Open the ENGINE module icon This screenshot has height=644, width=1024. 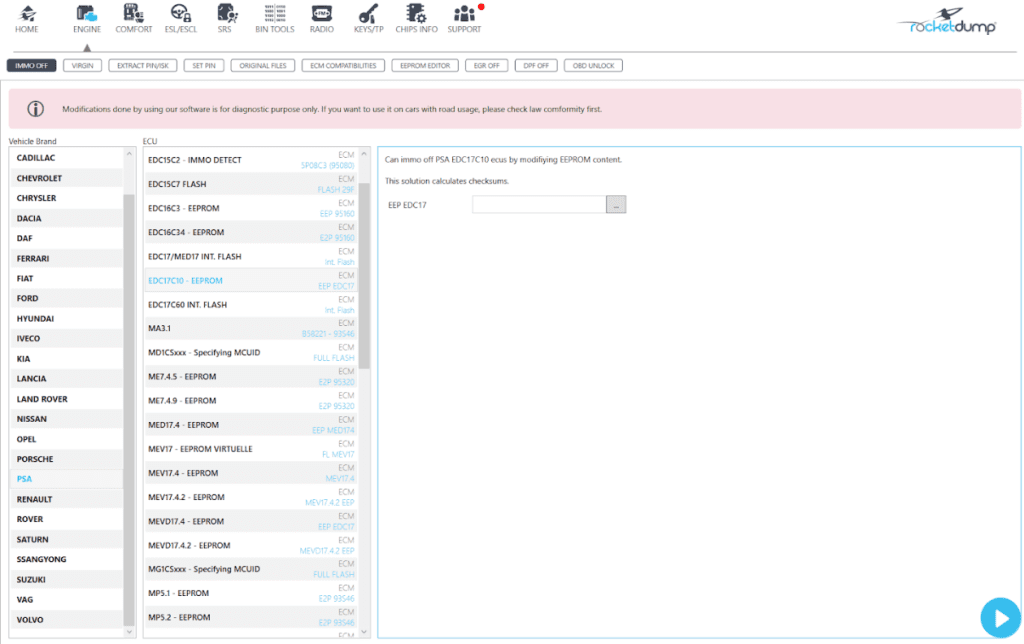(87, 19)
